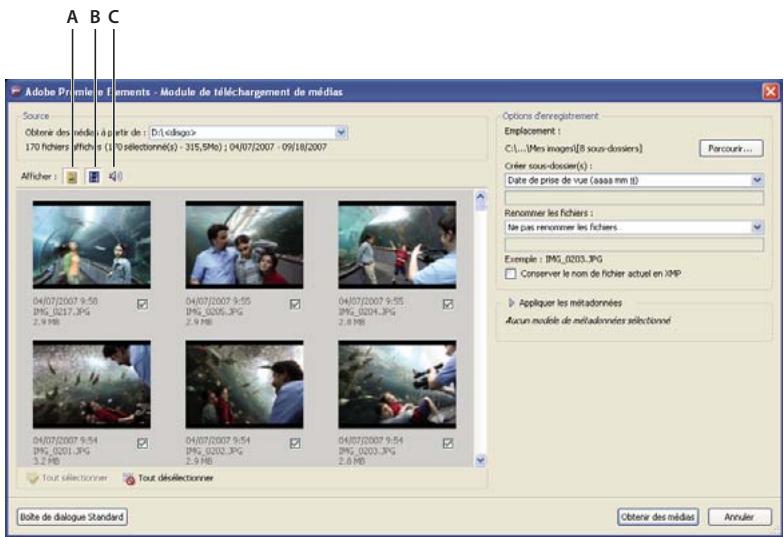Uncheck the IMG_0205.JPG checkbox

[x=295, y=304]
